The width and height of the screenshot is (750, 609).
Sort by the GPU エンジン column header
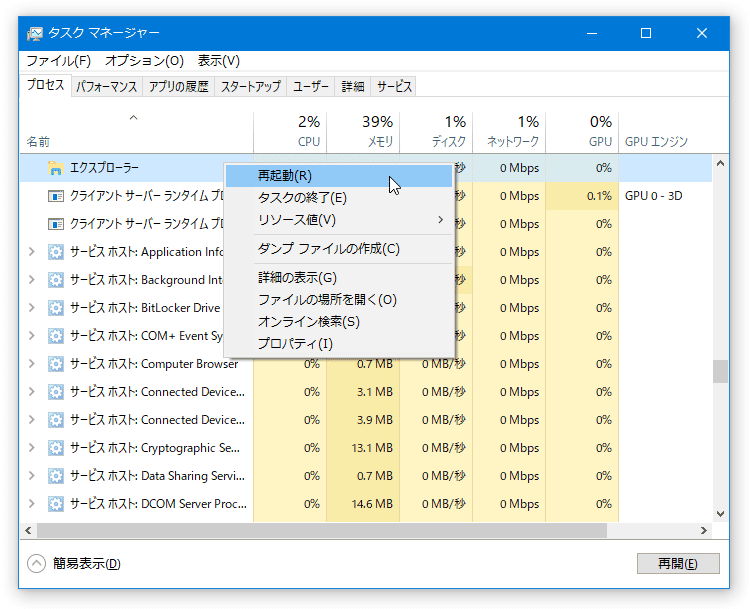pyautogui.click(x=665, y=132)
